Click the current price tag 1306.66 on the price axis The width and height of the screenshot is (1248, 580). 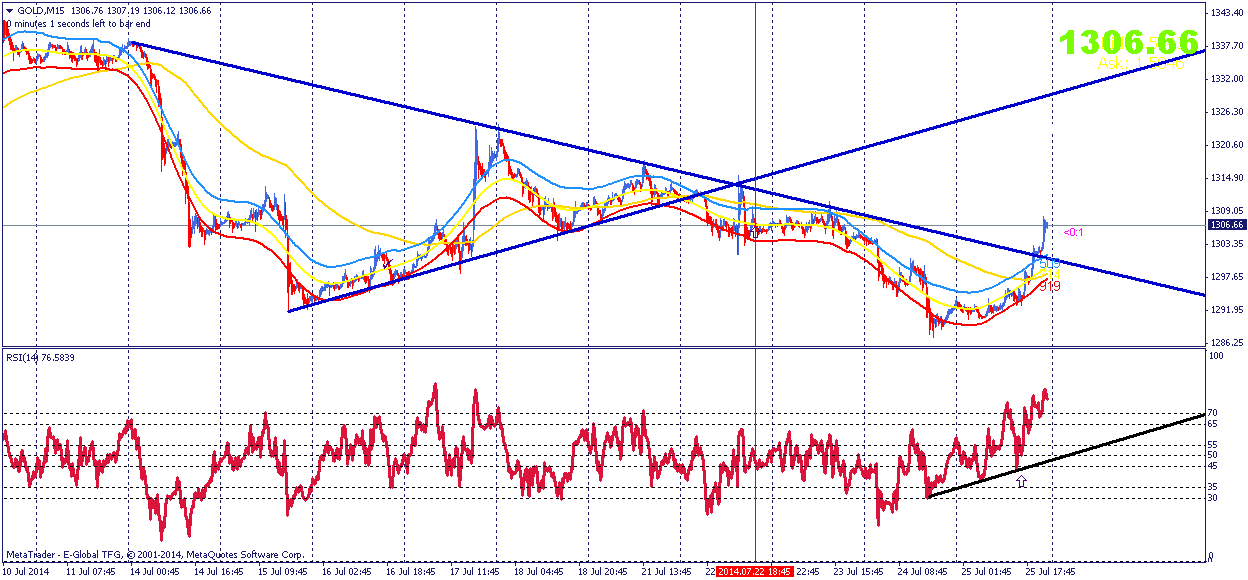tap(1226, 226)
